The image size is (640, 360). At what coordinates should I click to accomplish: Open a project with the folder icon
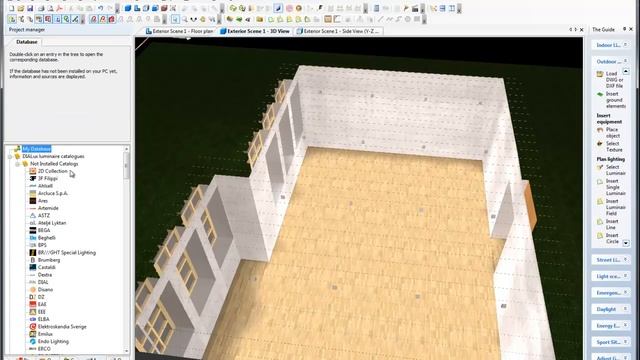(x=21, y=8)
